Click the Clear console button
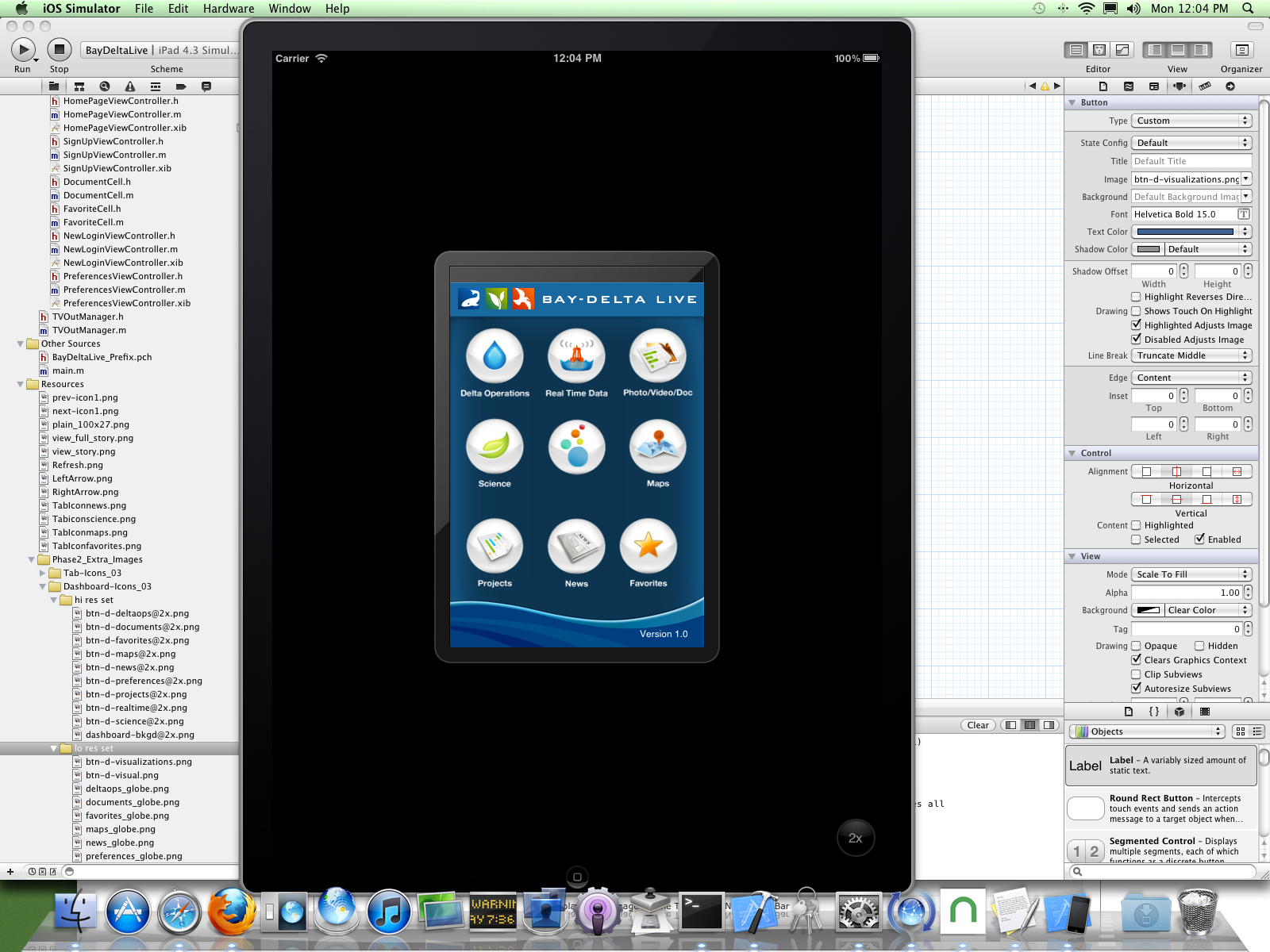This screenshot has width=1270, height=952. pos(978,725)
